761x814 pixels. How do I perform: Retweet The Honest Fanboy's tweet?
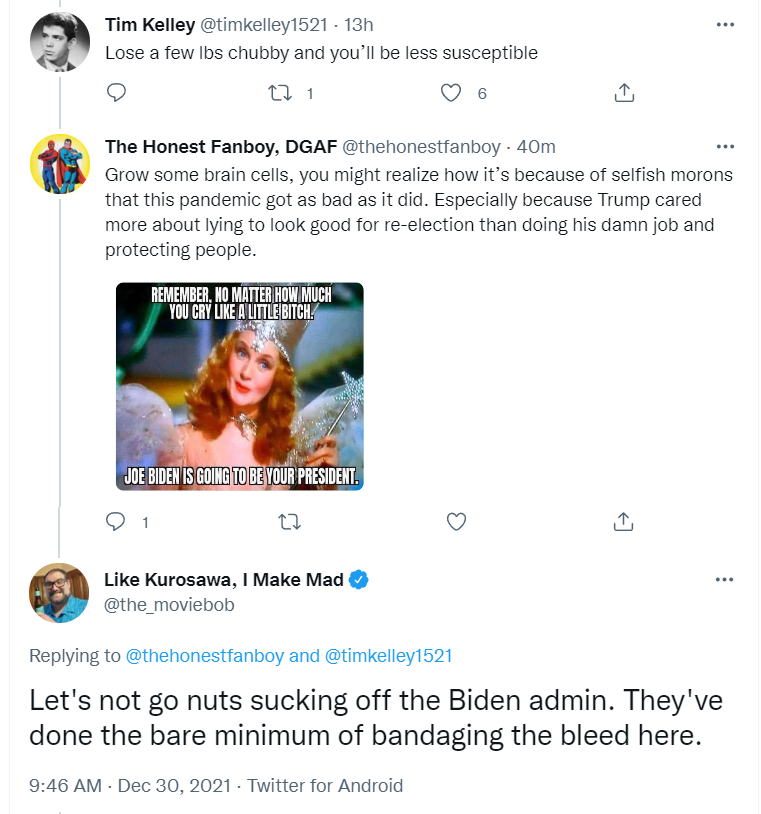pyautogui.click(x=290, y=521)
